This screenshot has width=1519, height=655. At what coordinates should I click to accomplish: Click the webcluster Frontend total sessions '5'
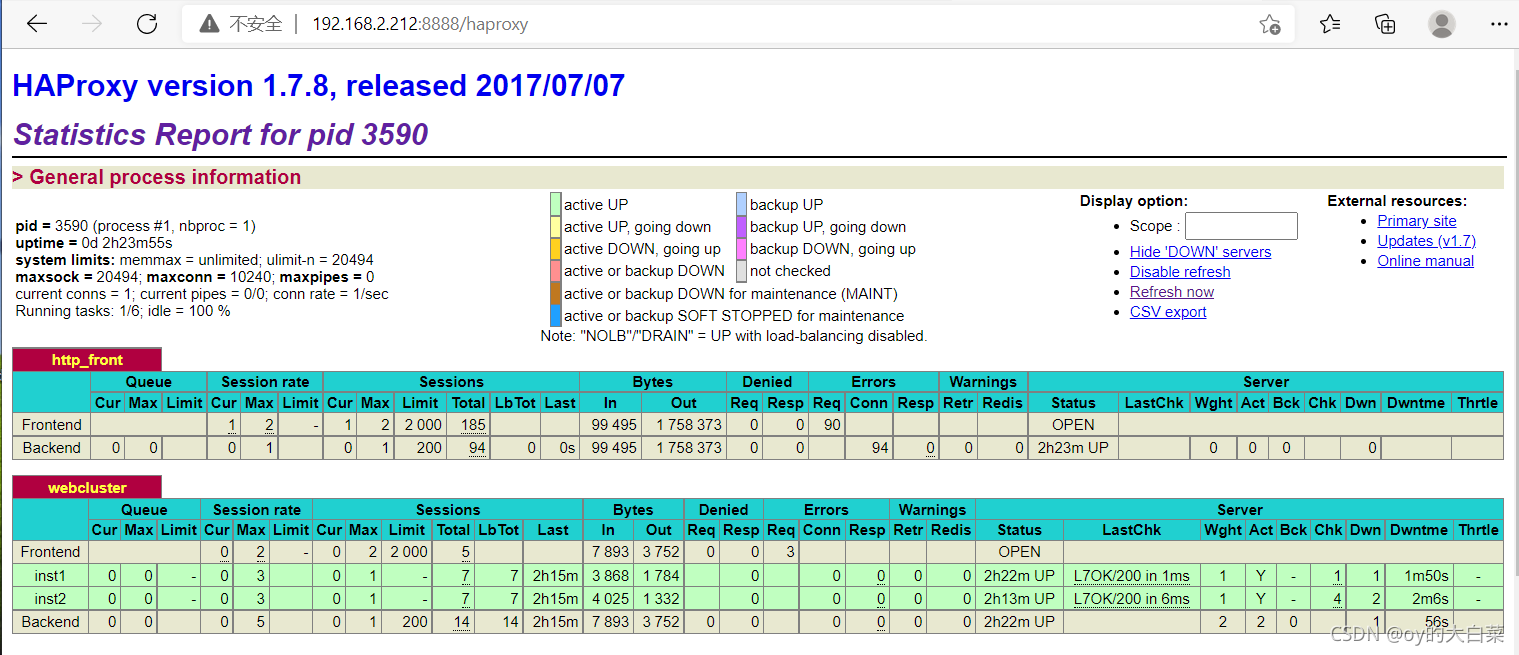(466, 552)
